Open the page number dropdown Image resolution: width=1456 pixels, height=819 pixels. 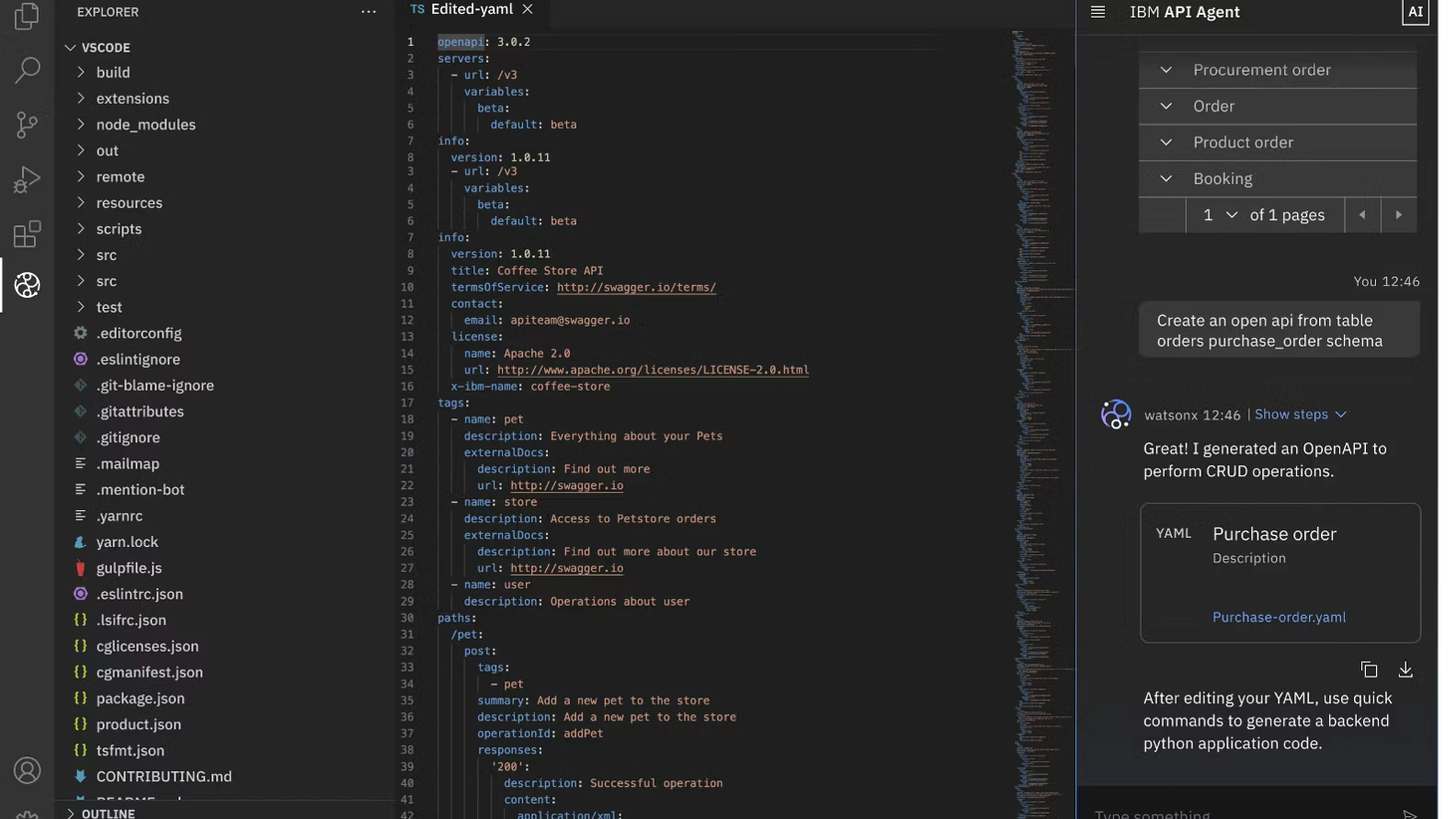[x=1220, y=215]
